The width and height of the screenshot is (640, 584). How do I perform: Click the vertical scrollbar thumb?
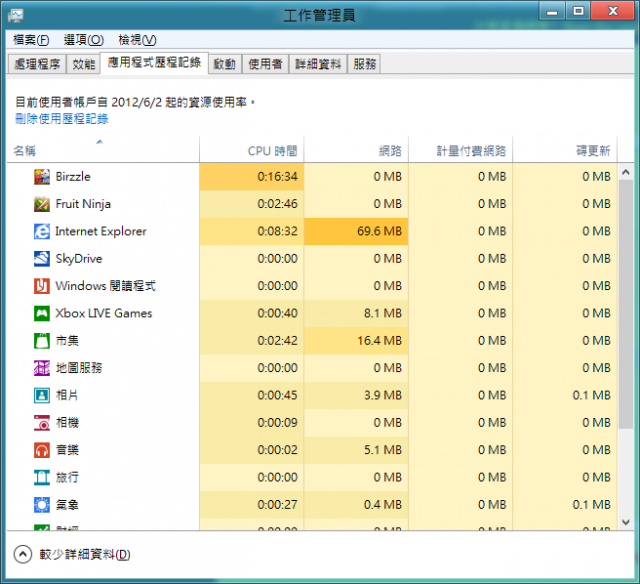pos(626,304)
